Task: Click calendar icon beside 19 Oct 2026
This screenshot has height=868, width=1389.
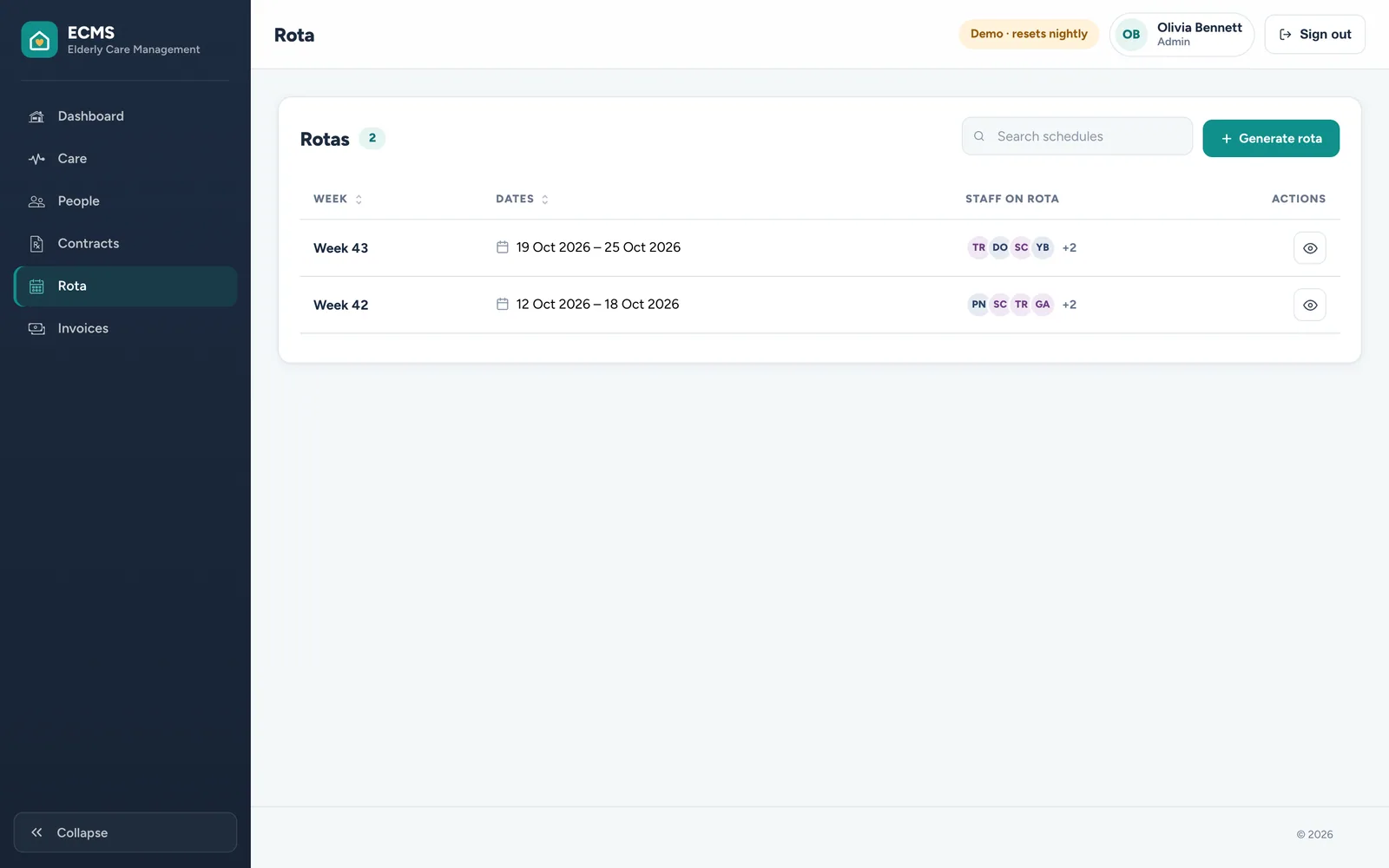Action: pyautogui.click(x=502, y=247)
